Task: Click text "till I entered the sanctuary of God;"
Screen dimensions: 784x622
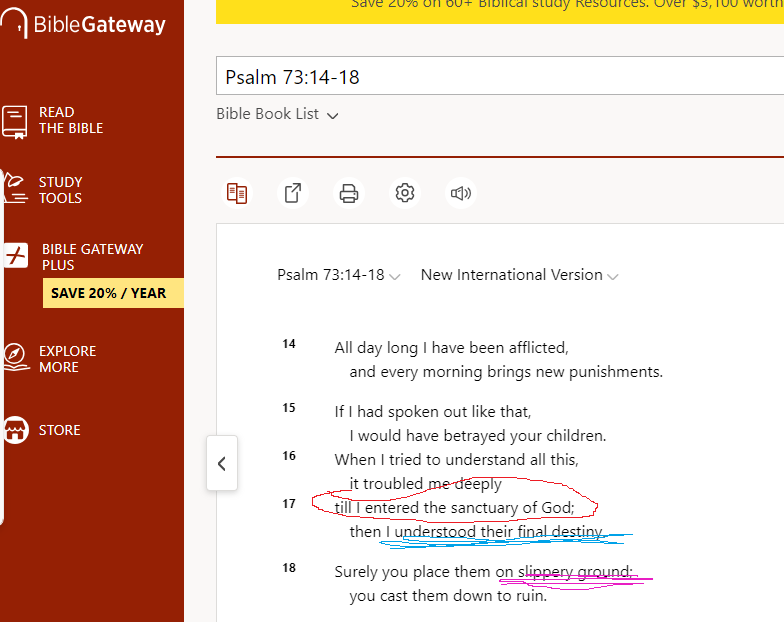Action: pyautogui.click(x=454, y=508)
